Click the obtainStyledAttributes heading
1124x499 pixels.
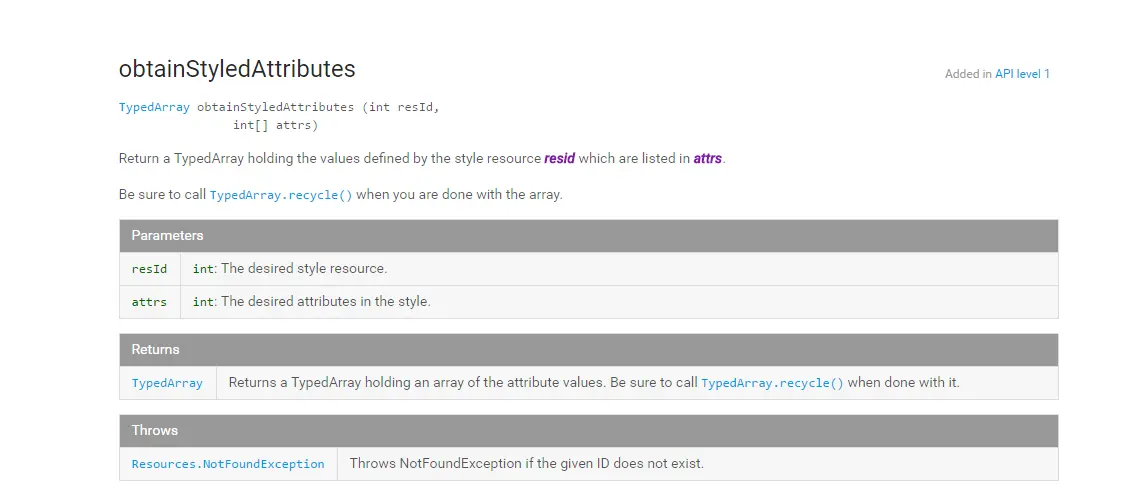pyautogui.click(x=237, y=69)
